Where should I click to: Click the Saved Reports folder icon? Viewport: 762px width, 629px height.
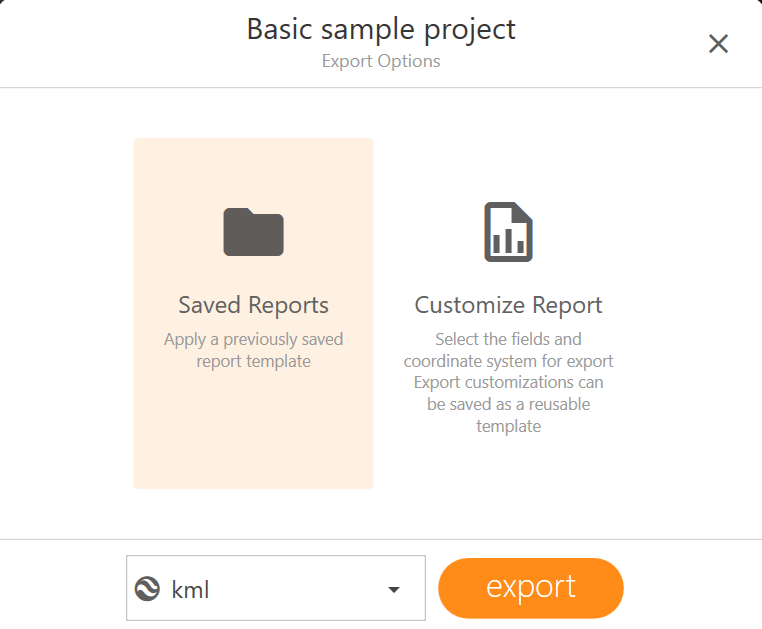pos(253,232)
